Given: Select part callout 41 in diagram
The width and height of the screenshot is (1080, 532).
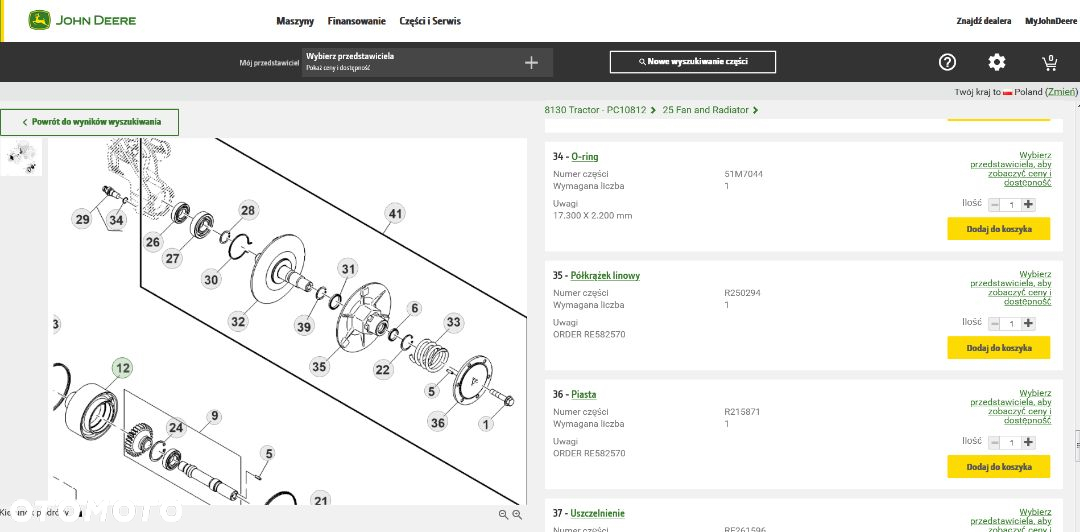Looking at the screenshot, I should pos(395,214).
